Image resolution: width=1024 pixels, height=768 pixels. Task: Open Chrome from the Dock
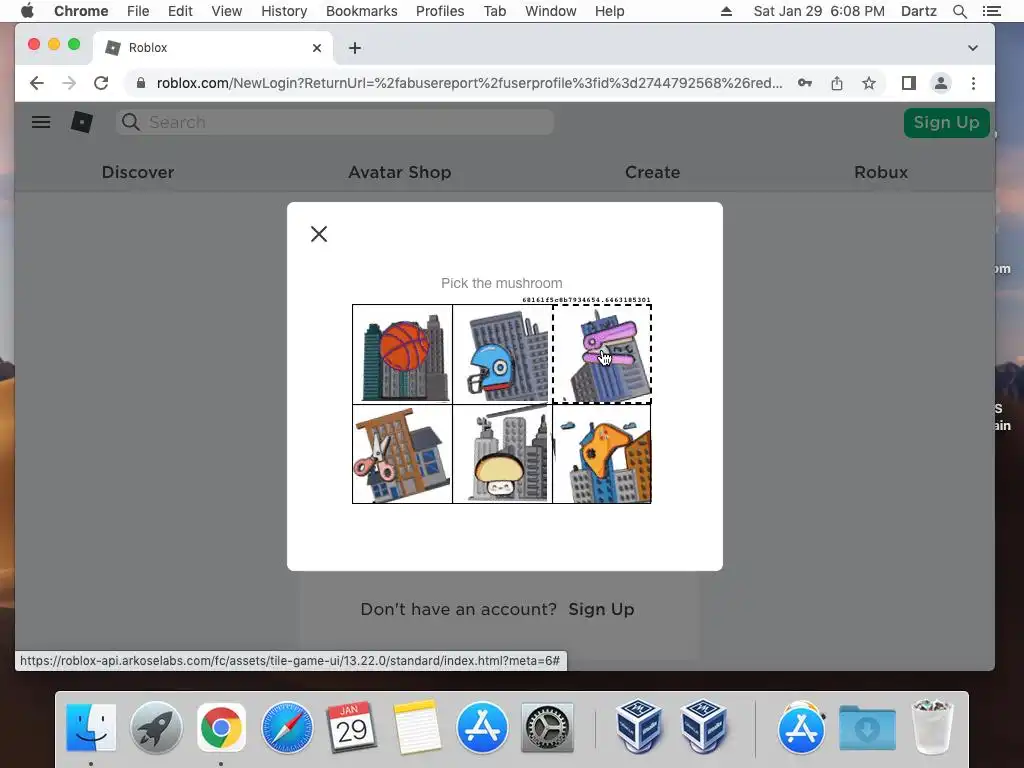click(x=221, y=728)
